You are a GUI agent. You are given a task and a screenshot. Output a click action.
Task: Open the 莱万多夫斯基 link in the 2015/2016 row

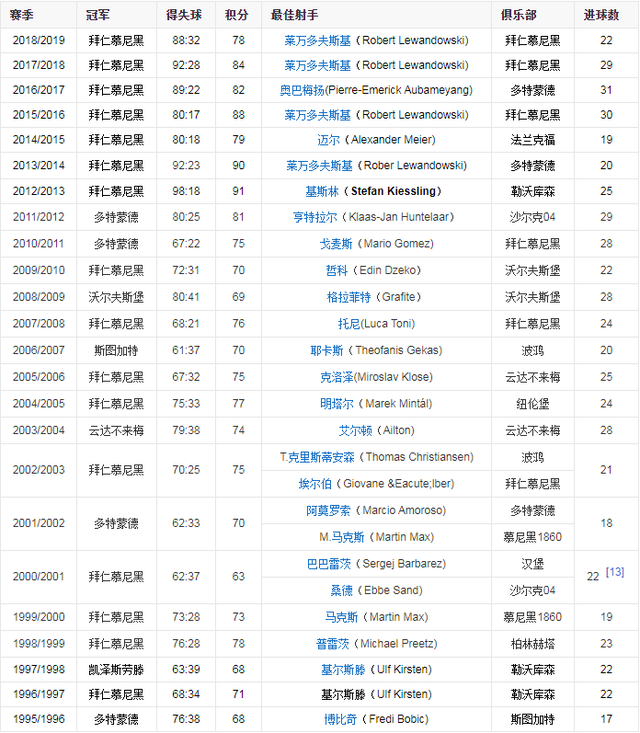[x=317, y=115]
